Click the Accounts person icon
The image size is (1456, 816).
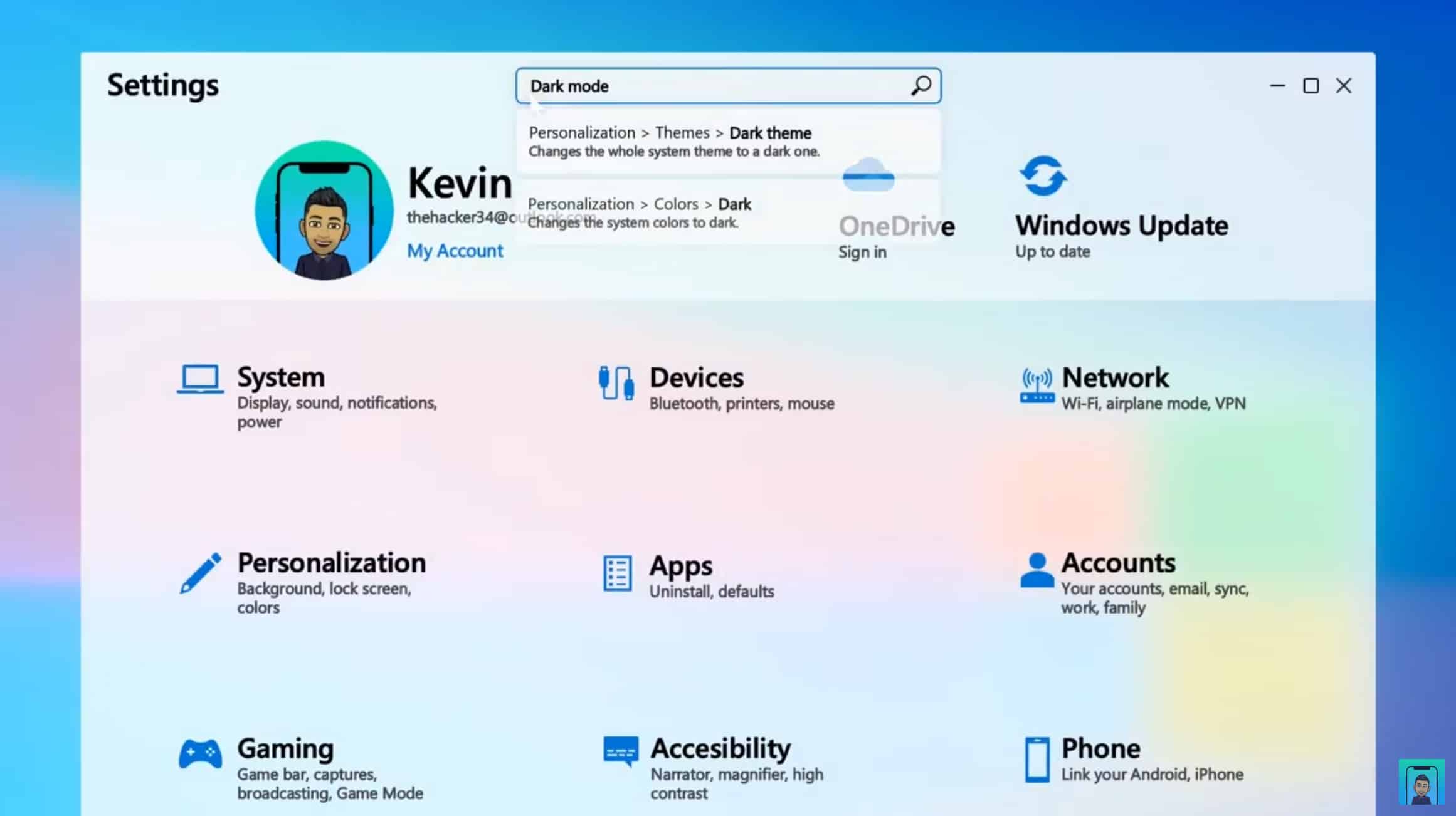coord(1037,570)
